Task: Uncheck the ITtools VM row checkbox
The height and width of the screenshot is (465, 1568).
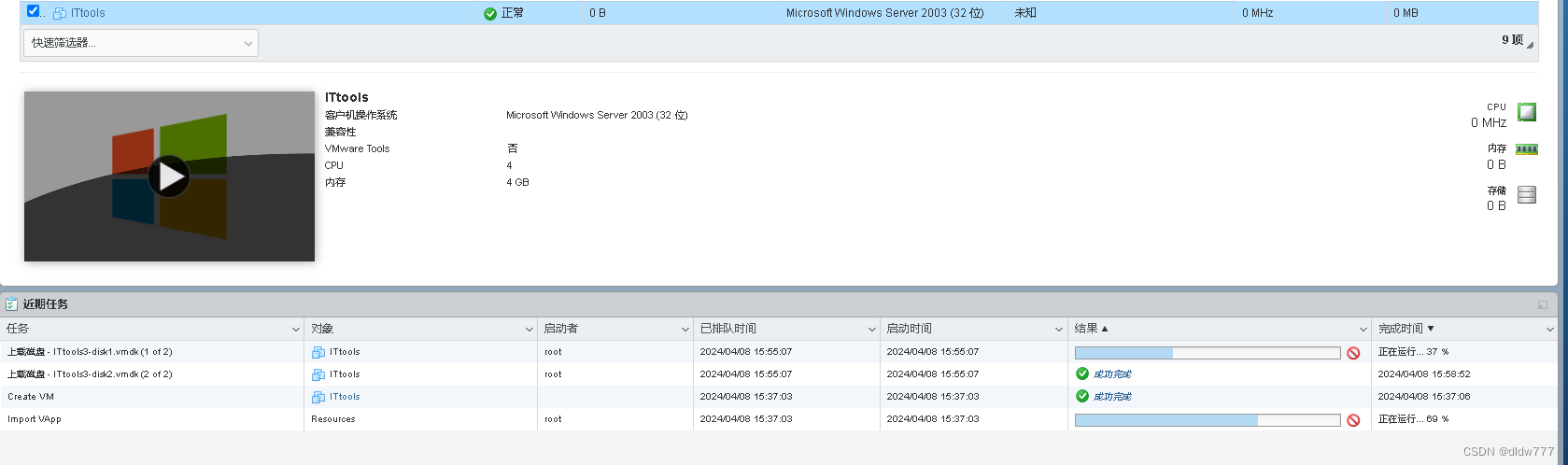Action: [34, 11]
